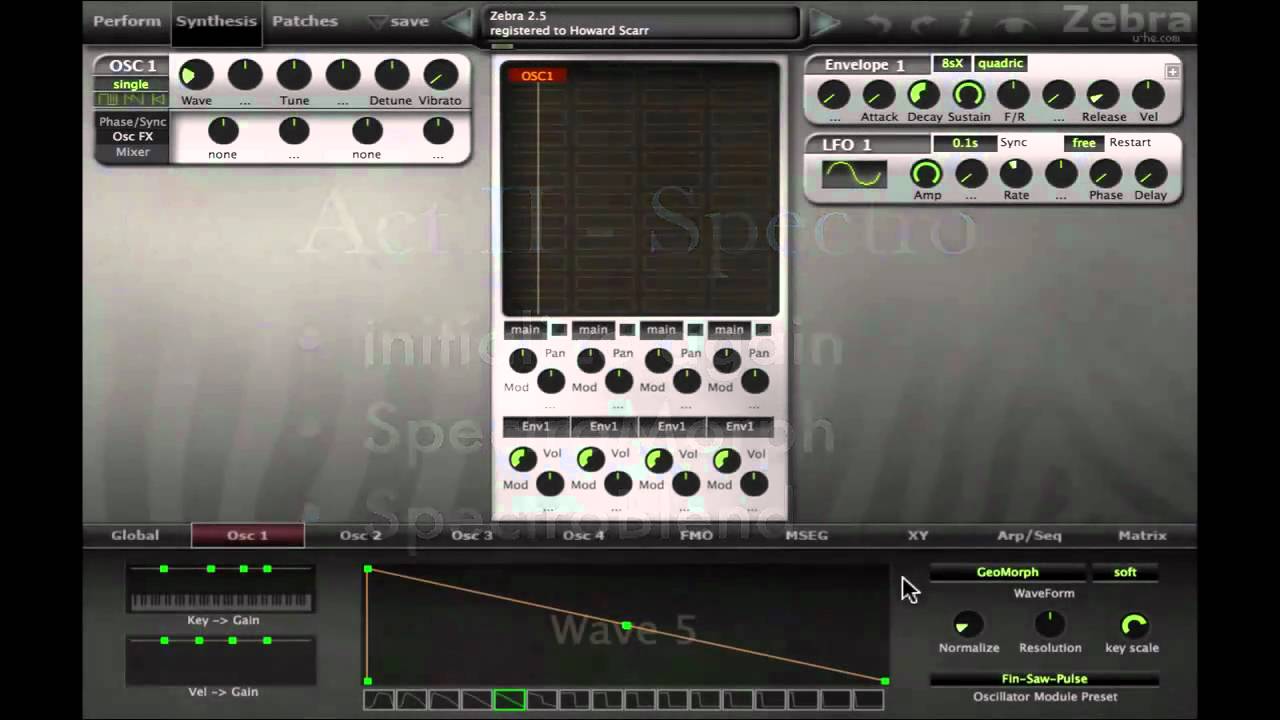The width and height of the screenshot is (1280, 720).
Task: Select the fourth waveform thumbnail slot
Action: click(x=477, y=700)
